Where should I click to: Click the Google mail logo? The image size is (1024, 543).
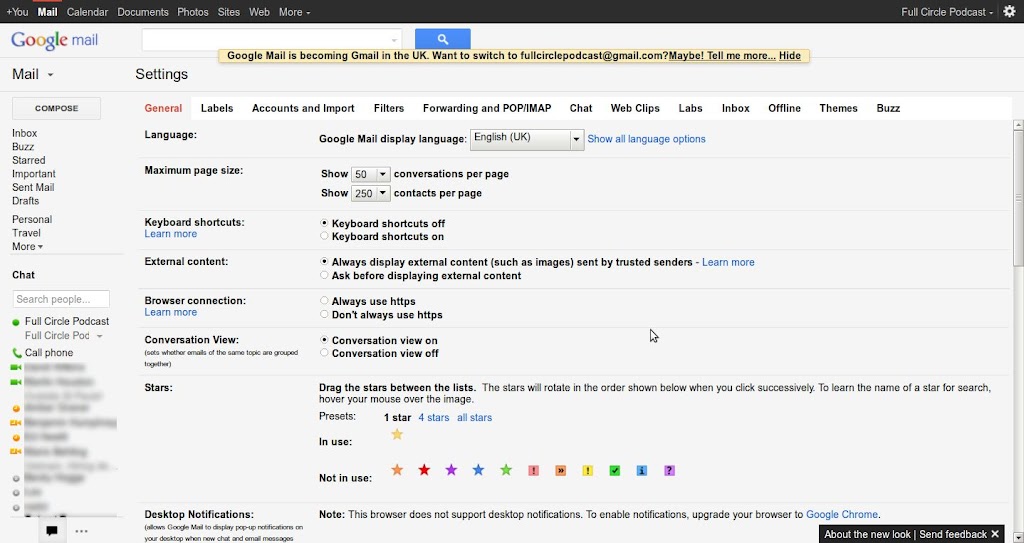(54, 41)
